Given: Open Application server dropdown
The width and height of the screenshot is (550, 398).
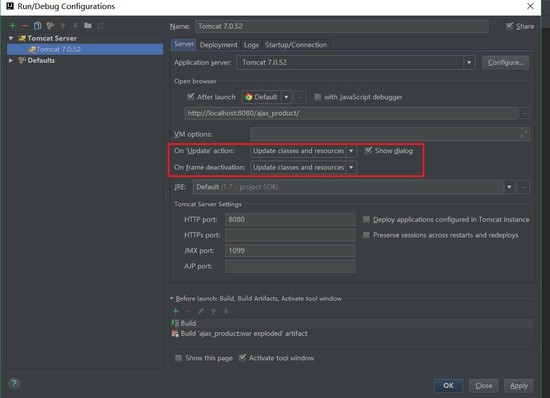Looking at the screenshot, I should coord(469,63).
